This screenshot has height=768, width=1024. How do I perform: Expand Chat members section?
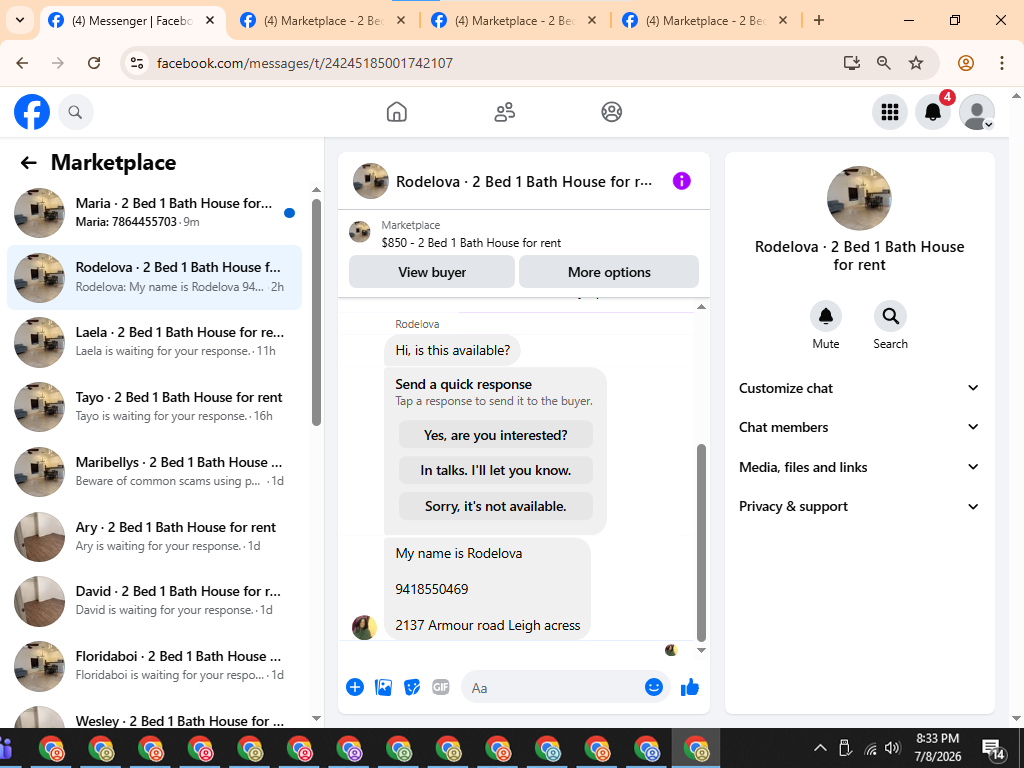859,427
